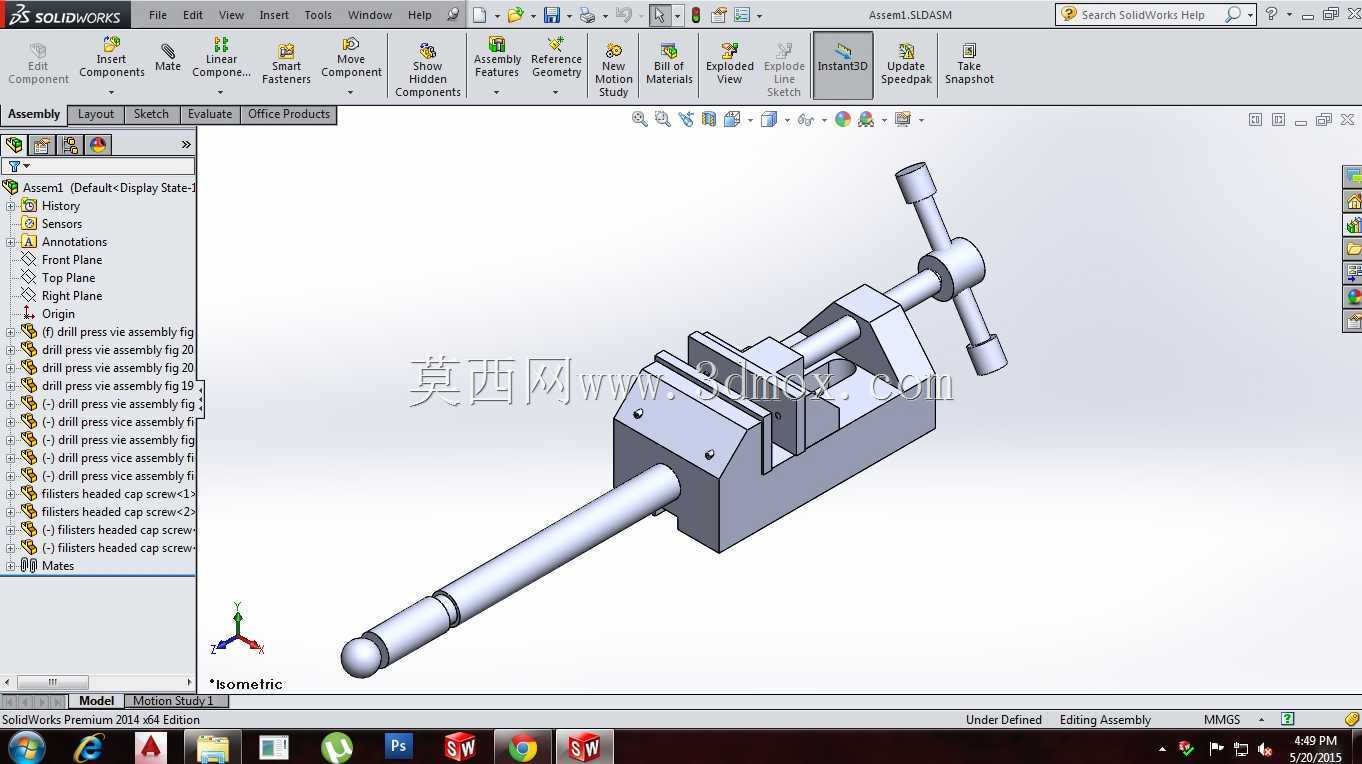Take a Snapshot of the assembly
Screen dimensions: 1362x764
969,64
